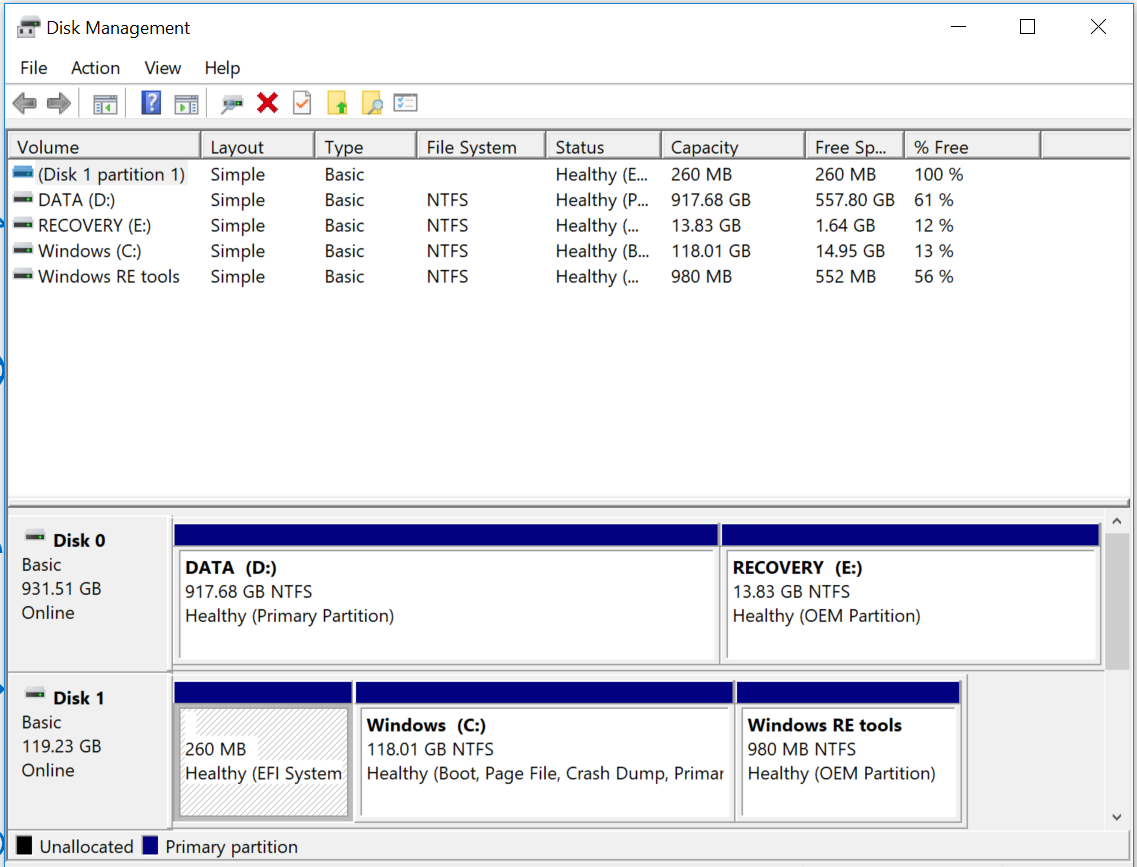The height and width of the screenshot is (867, 1137).
Task: Click the Properties checkmark page icon
Action: [302, 103]
